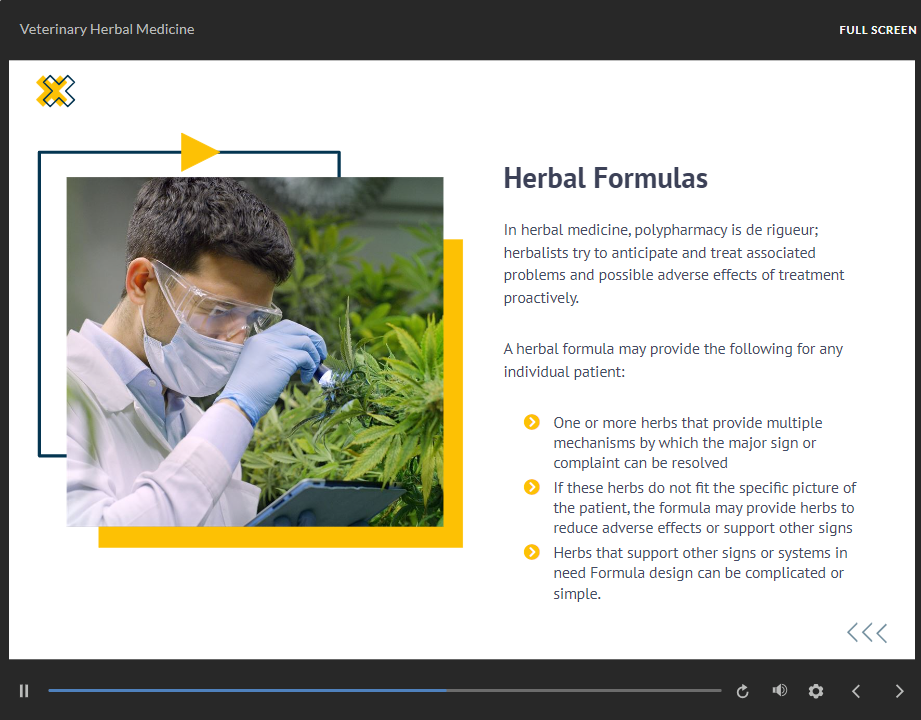Mute audio with the speaker icon

779,691
